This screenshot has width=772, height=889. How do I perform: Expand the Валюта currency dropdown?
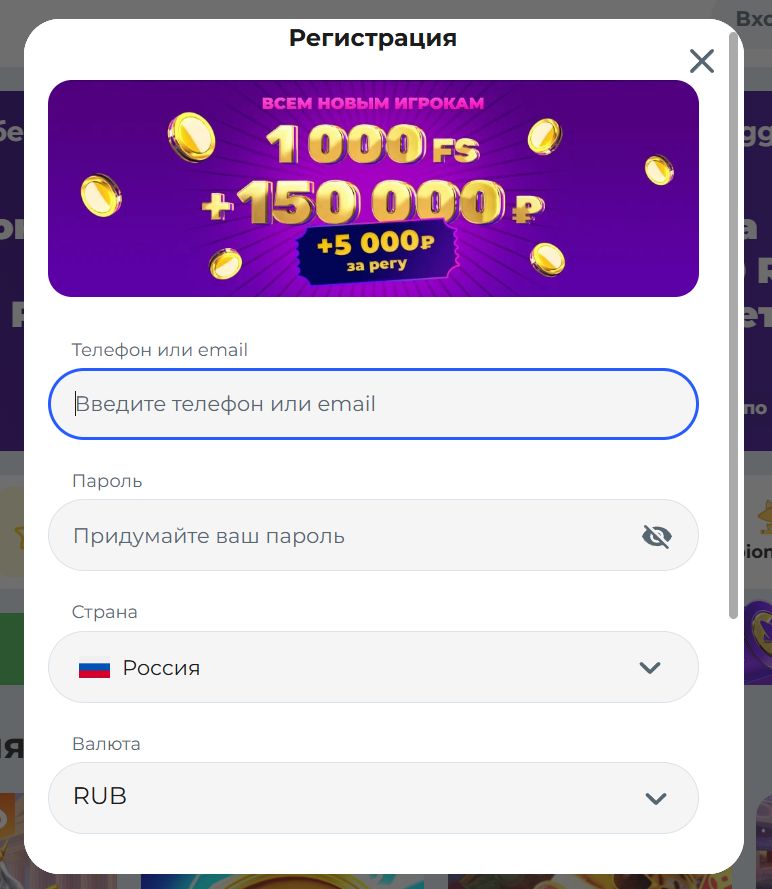click(373, 798)
